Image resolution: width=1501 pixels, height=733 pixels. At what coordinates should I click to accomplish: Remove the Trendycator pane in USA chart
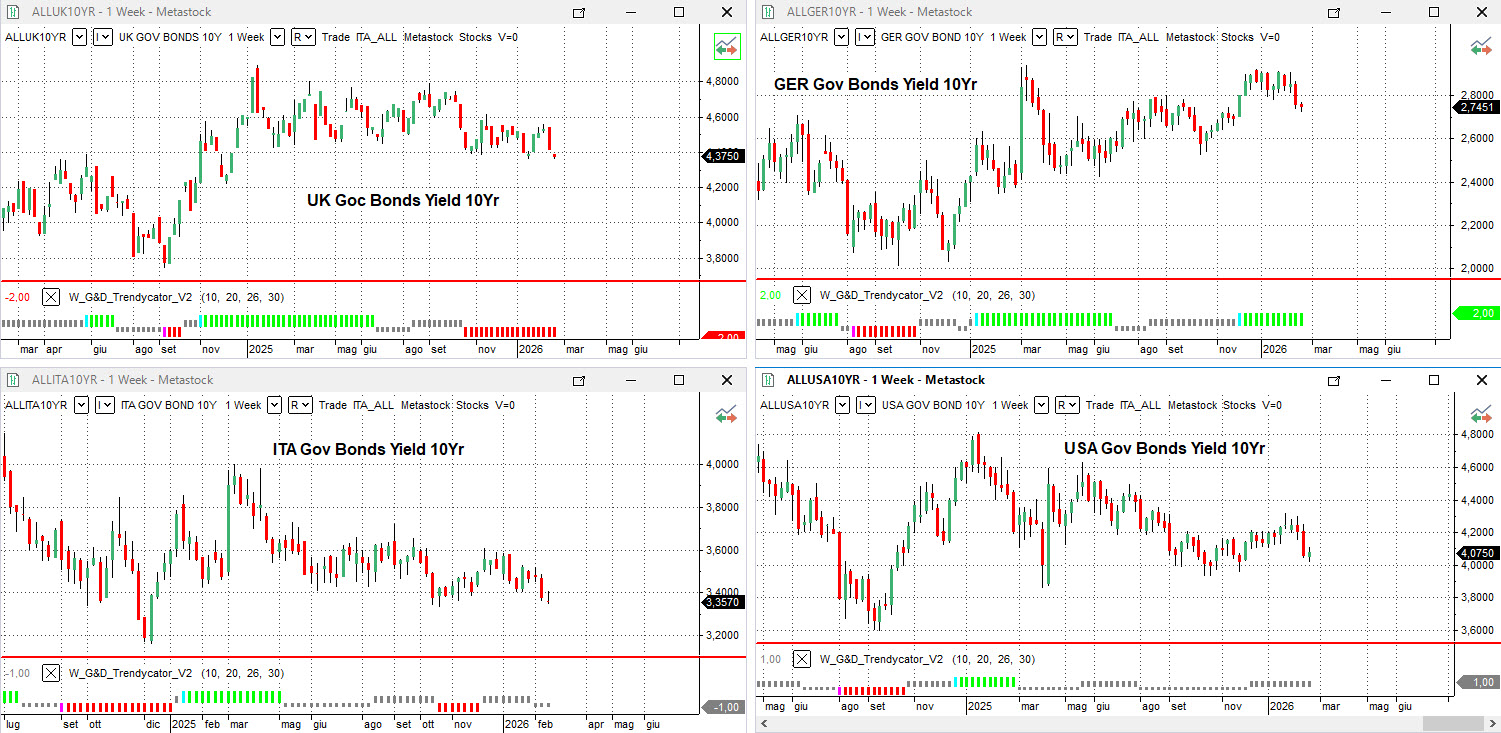click(x=802, y=659)
